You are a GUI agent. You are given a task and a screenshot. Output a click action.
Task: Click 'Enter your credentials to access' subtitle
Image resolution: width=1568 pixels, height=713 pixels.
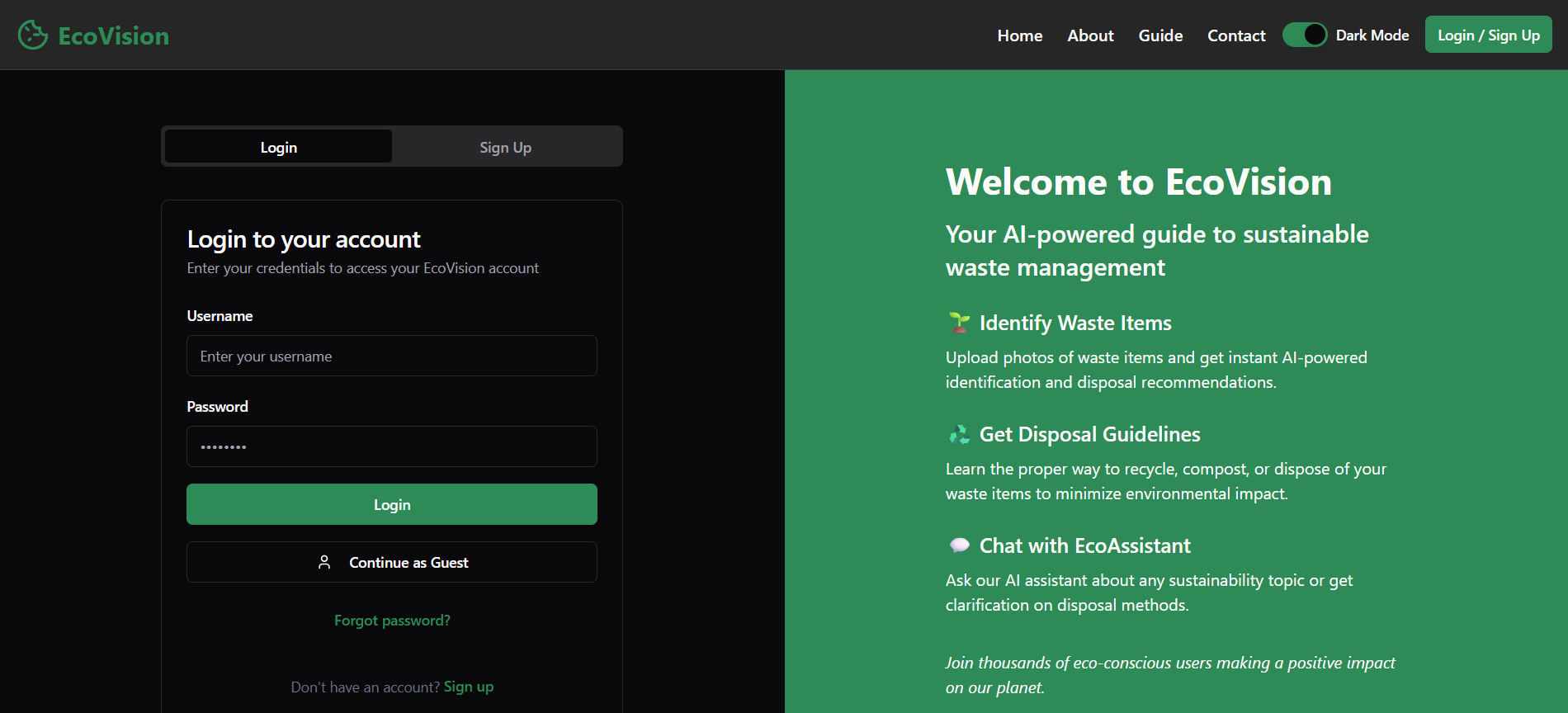[x=363, y=268]
